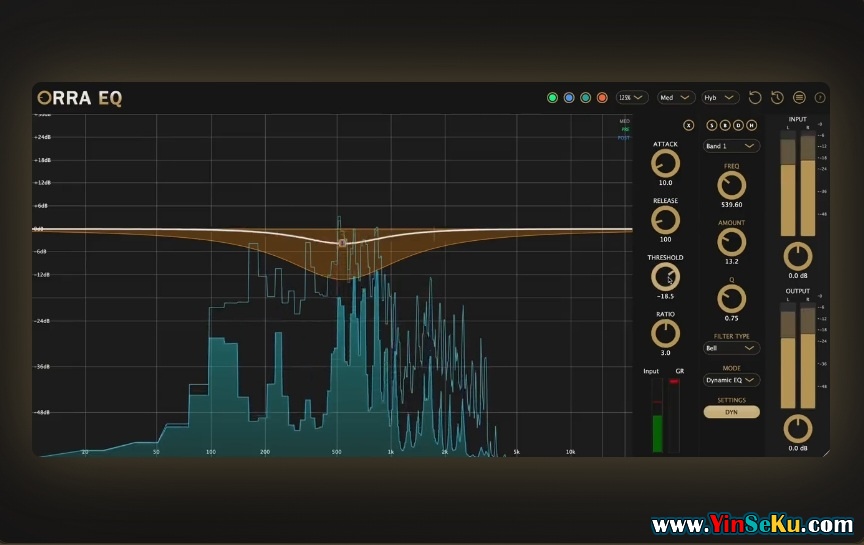Click the D circle button above Band 1
This screenshot has width=864, height=545.
738,126
